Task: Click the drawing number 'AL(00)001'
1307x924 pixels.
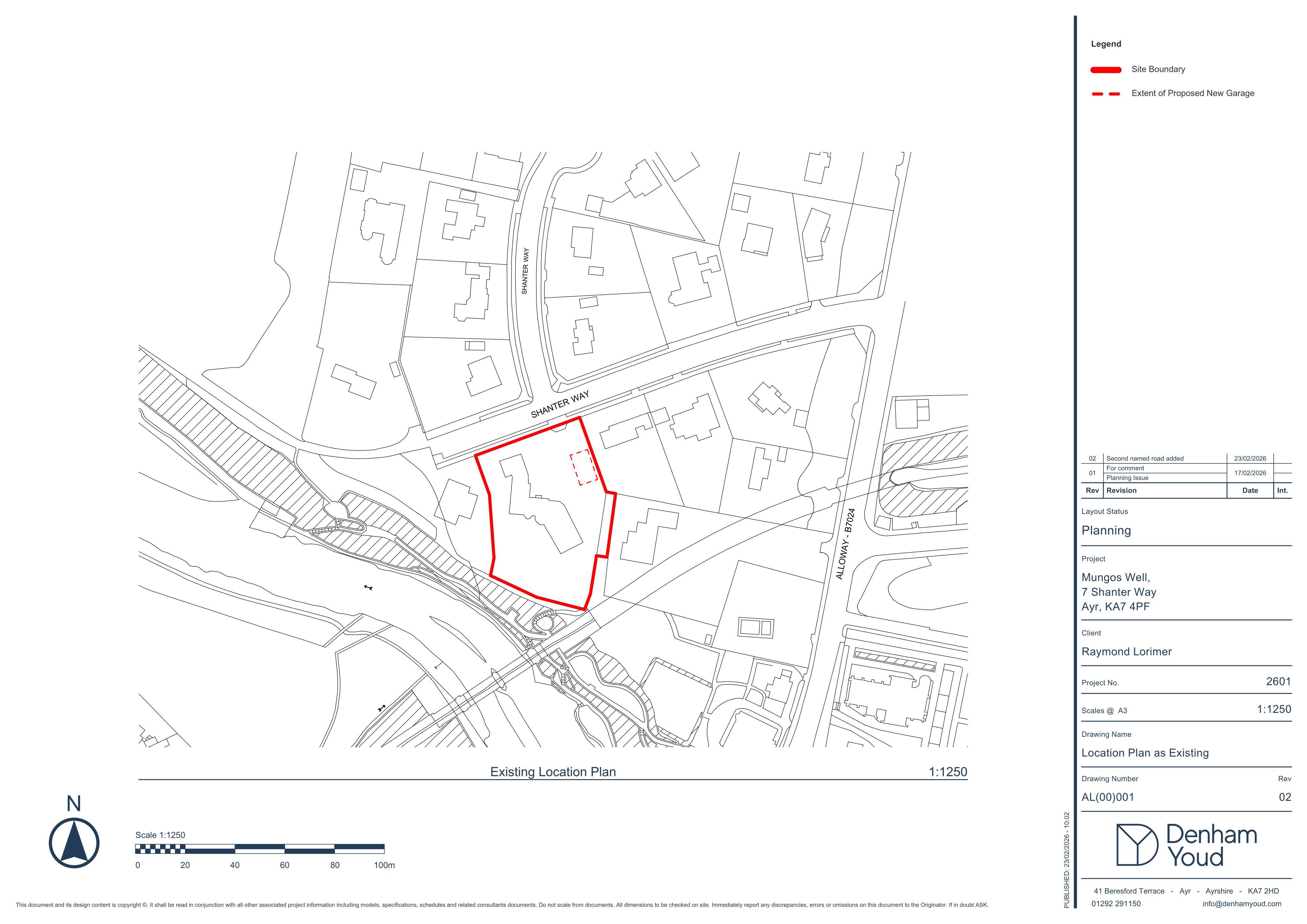Action: [1108, 797]
